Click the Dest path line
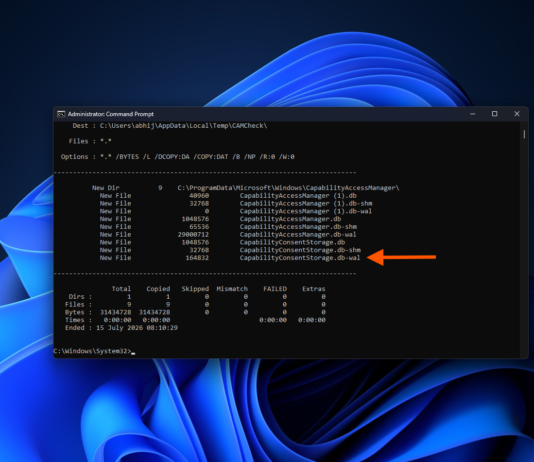 point(170,126)
